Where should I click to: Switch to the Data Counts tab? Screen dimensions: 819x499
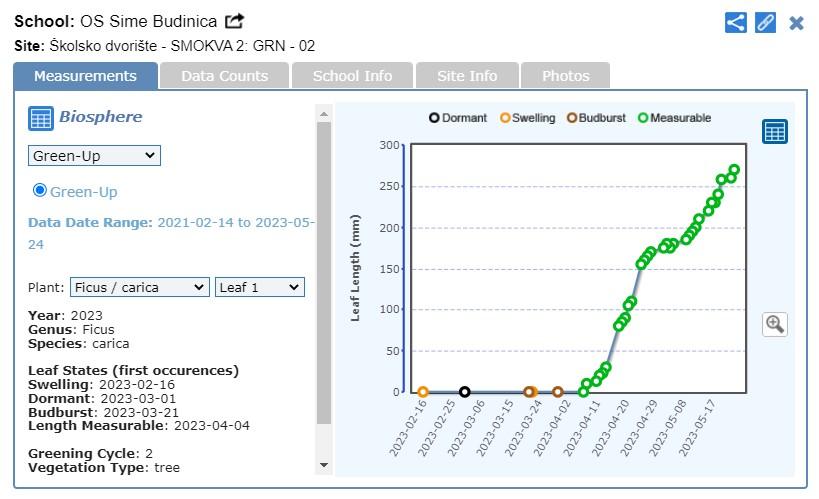pos(224,76)
